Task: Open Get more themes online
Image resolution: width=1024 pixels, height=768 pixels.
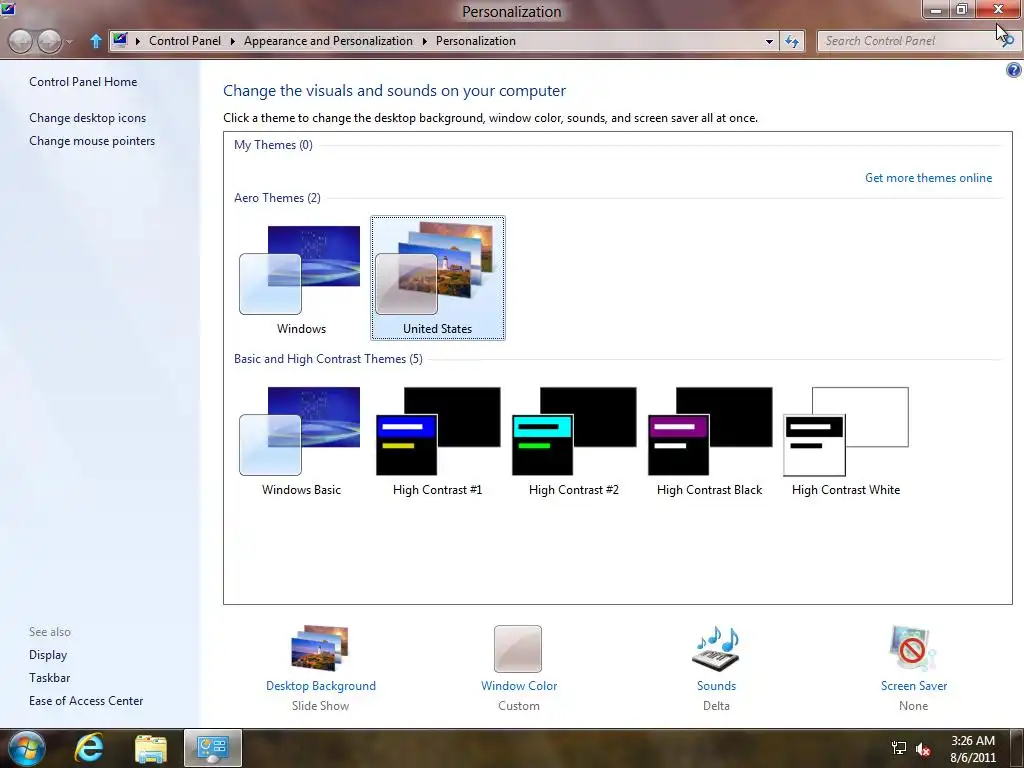Action: 928,178
